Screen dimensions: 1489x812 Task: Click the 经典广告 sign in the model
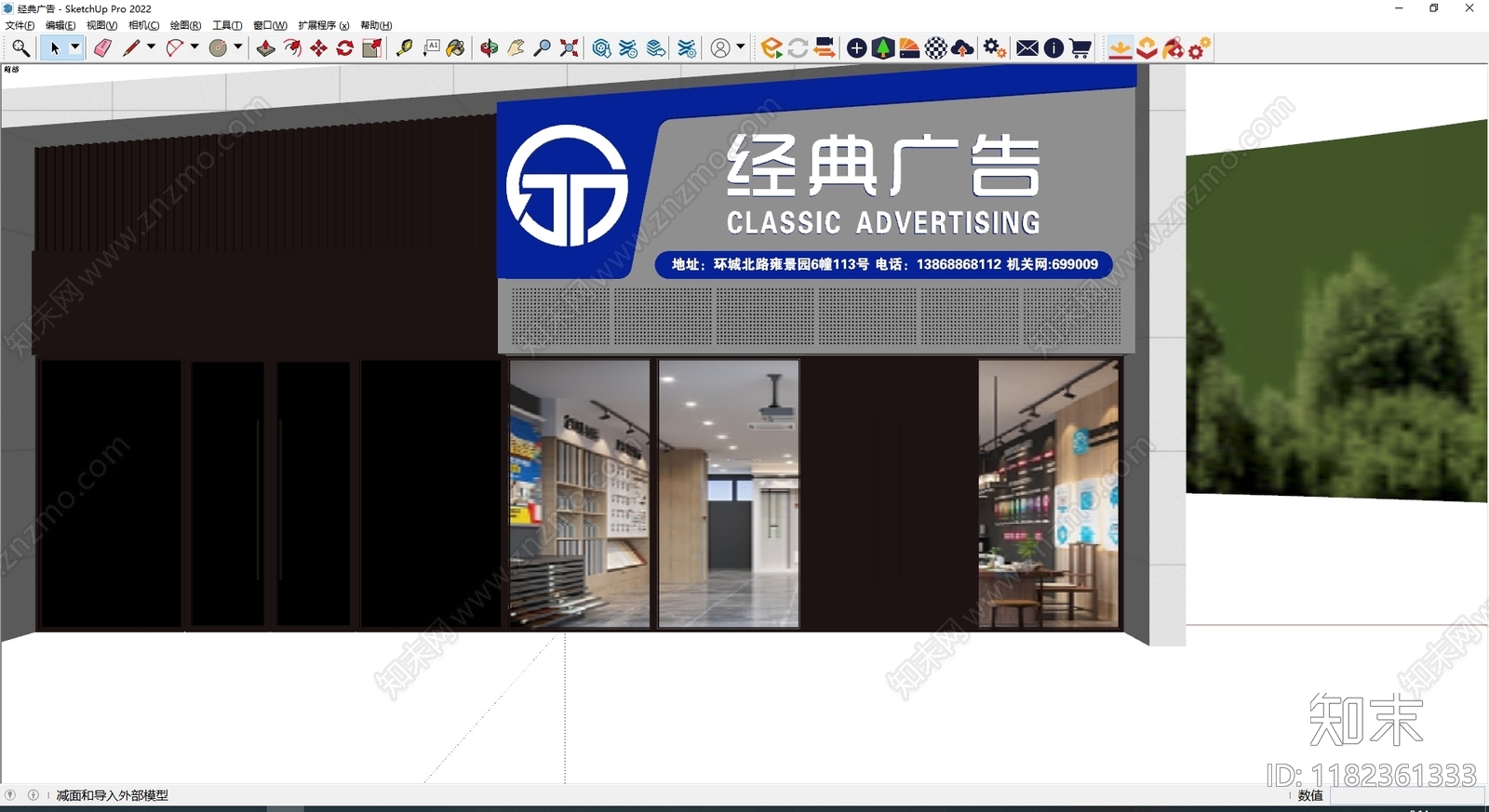(x=882, y=166)
